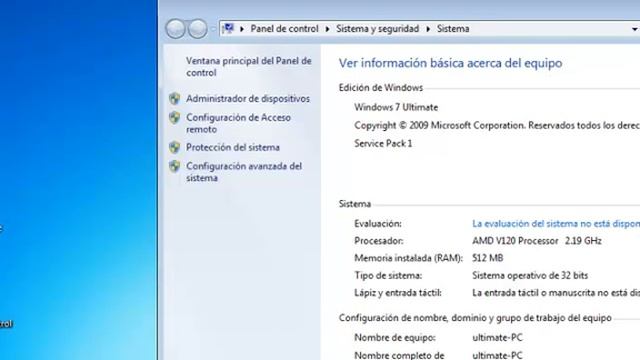Open the address bar history dropdown arrow
The image size is (640, 360).
[635, 29]
